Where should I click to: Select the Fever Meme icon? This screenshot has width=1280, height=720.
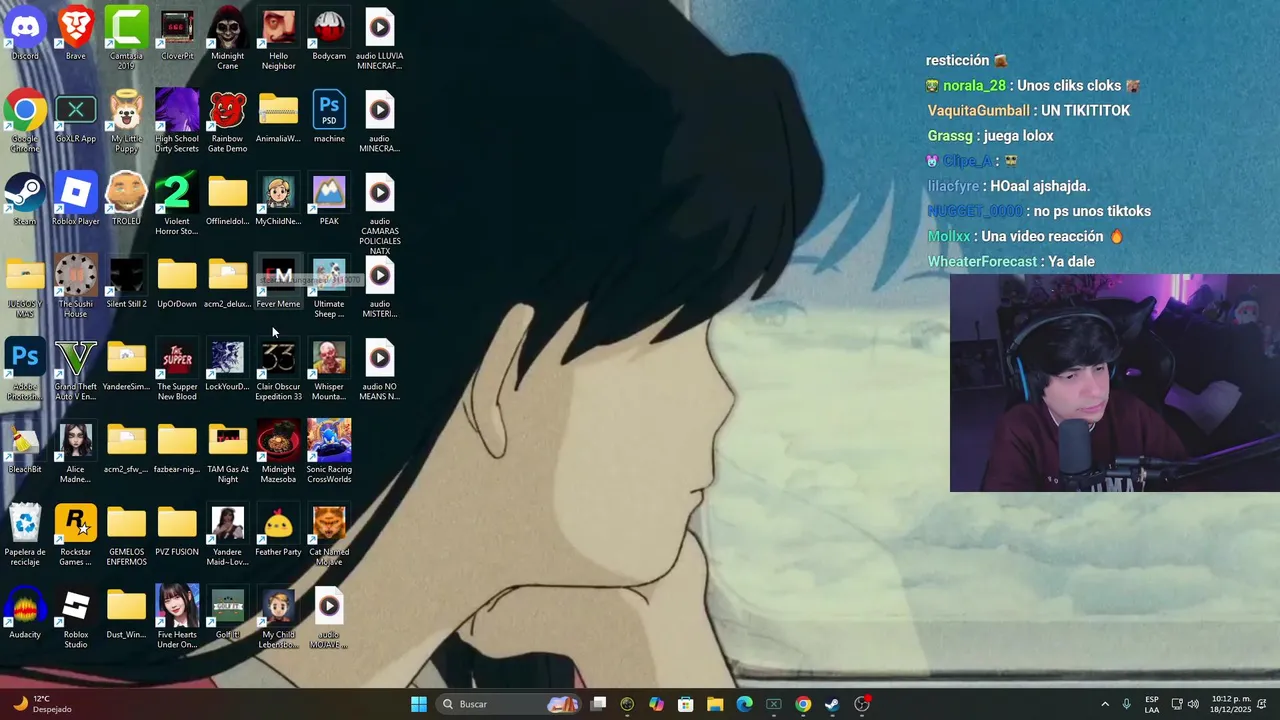tap(278, 283)
